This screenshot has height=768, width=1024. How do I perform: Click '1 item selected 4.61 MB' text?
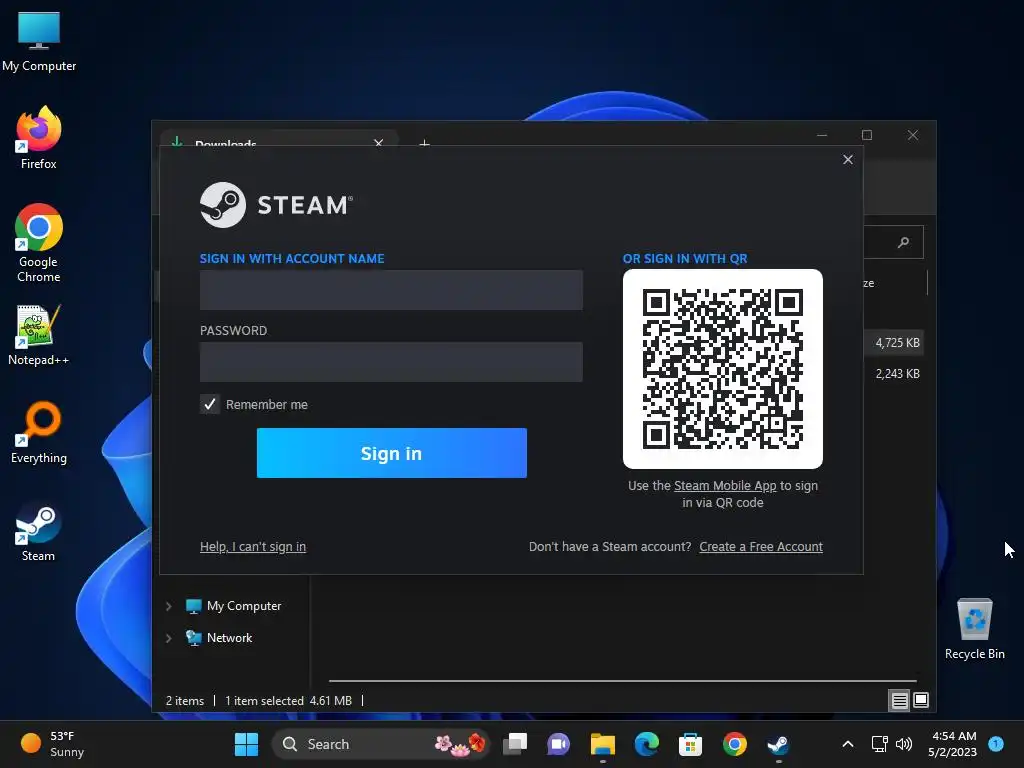288,701
